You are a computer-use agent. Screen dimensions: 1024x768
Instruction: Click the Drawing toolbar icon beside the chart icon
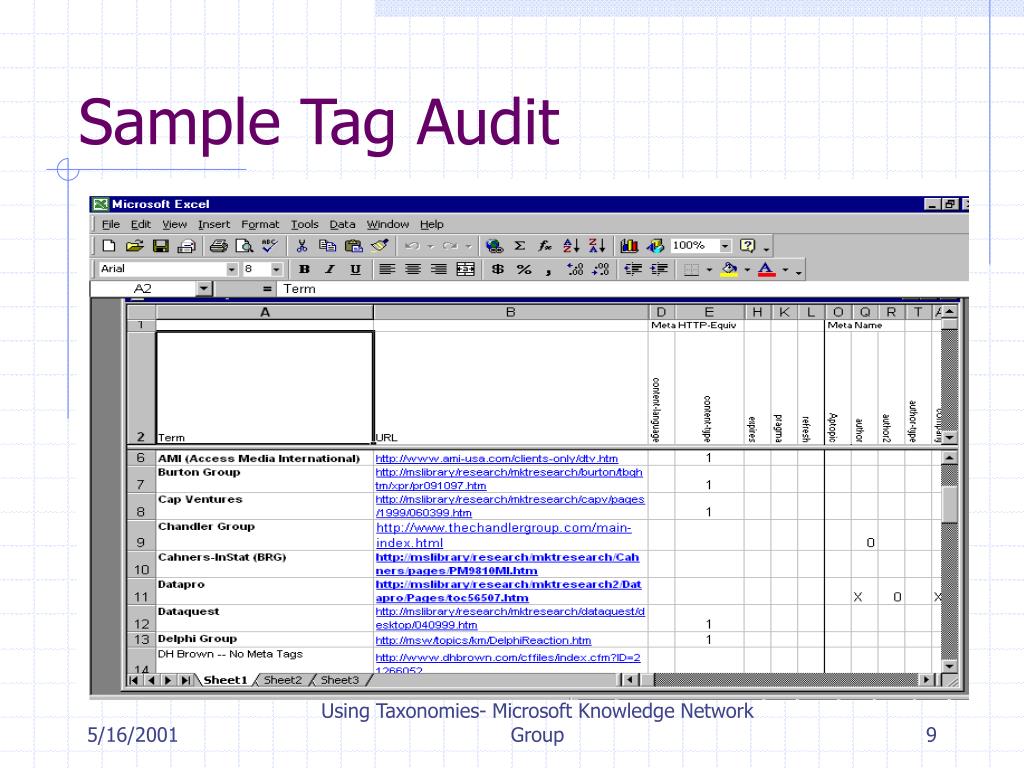pyautogui.click(x=655, y=246)
